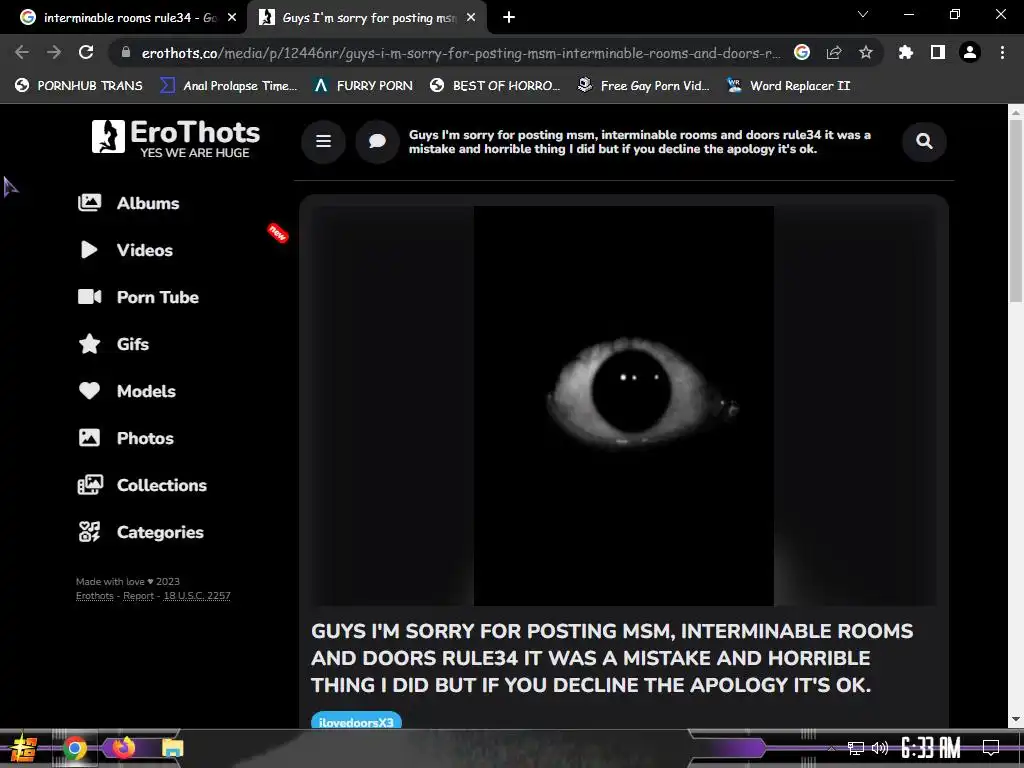1024x768 pixels.
Task: Close the 'interminable rooms rule34' tab
Action: click(x=232, y=18)
